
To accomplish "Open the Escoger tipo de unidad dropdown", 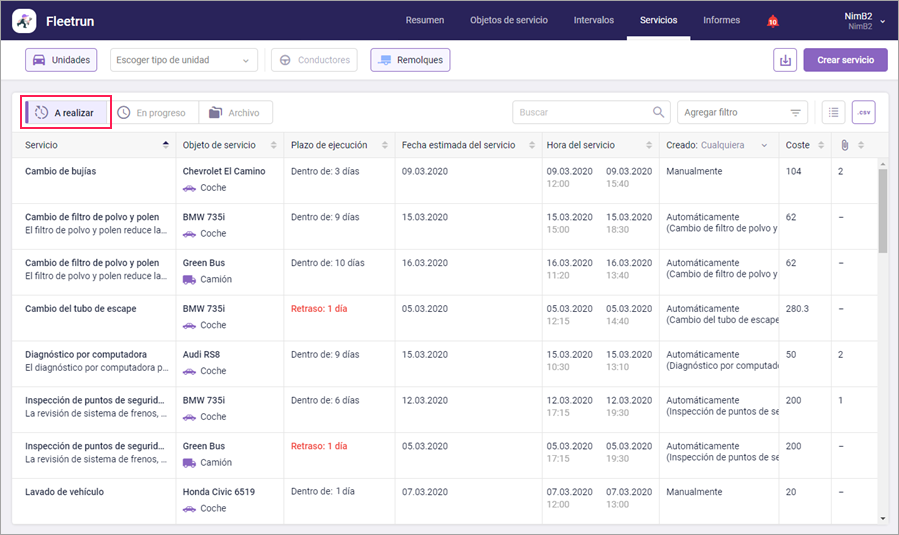I will (183, 60).
